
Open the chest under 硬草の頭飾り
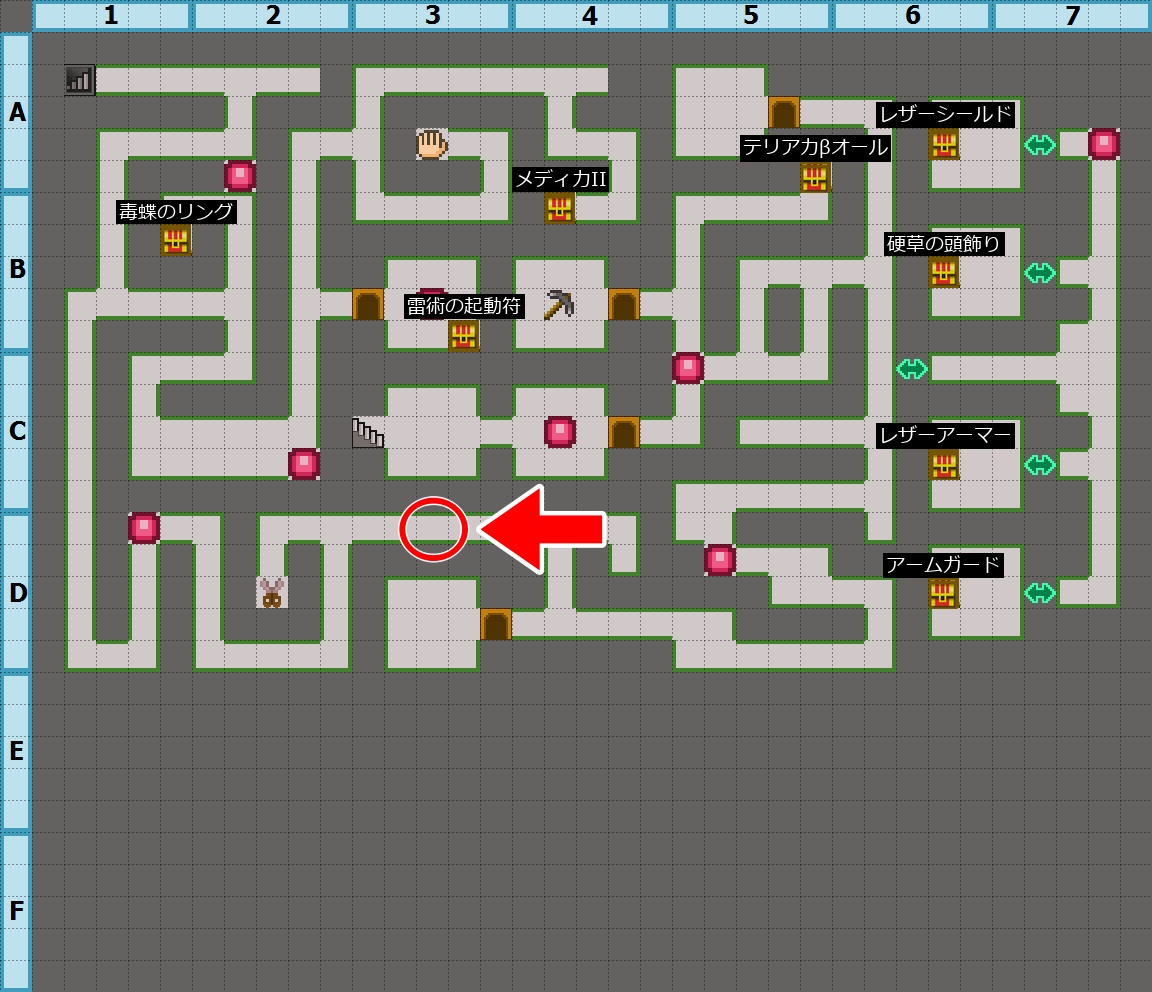944,272
